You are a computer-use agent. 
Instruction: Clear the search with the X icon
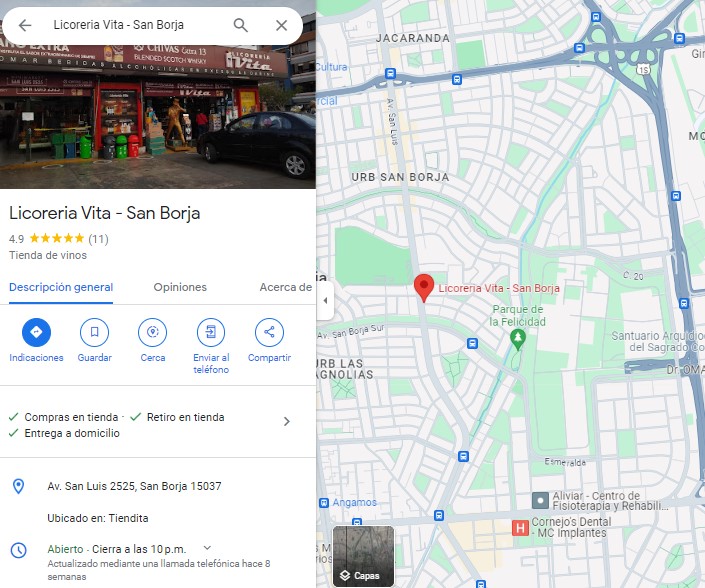click(281, 25)
